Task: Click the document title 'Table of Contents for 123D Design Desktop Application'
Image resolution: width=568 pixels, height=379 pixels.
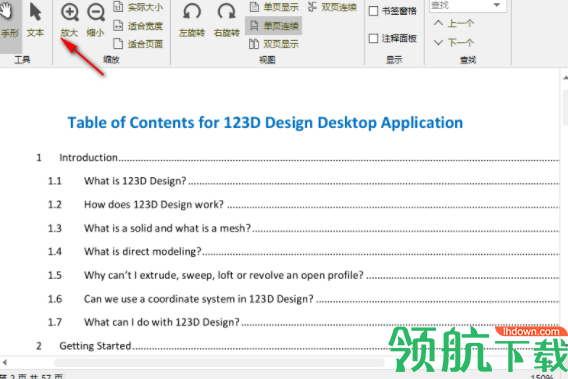Action: pos(265,123)
